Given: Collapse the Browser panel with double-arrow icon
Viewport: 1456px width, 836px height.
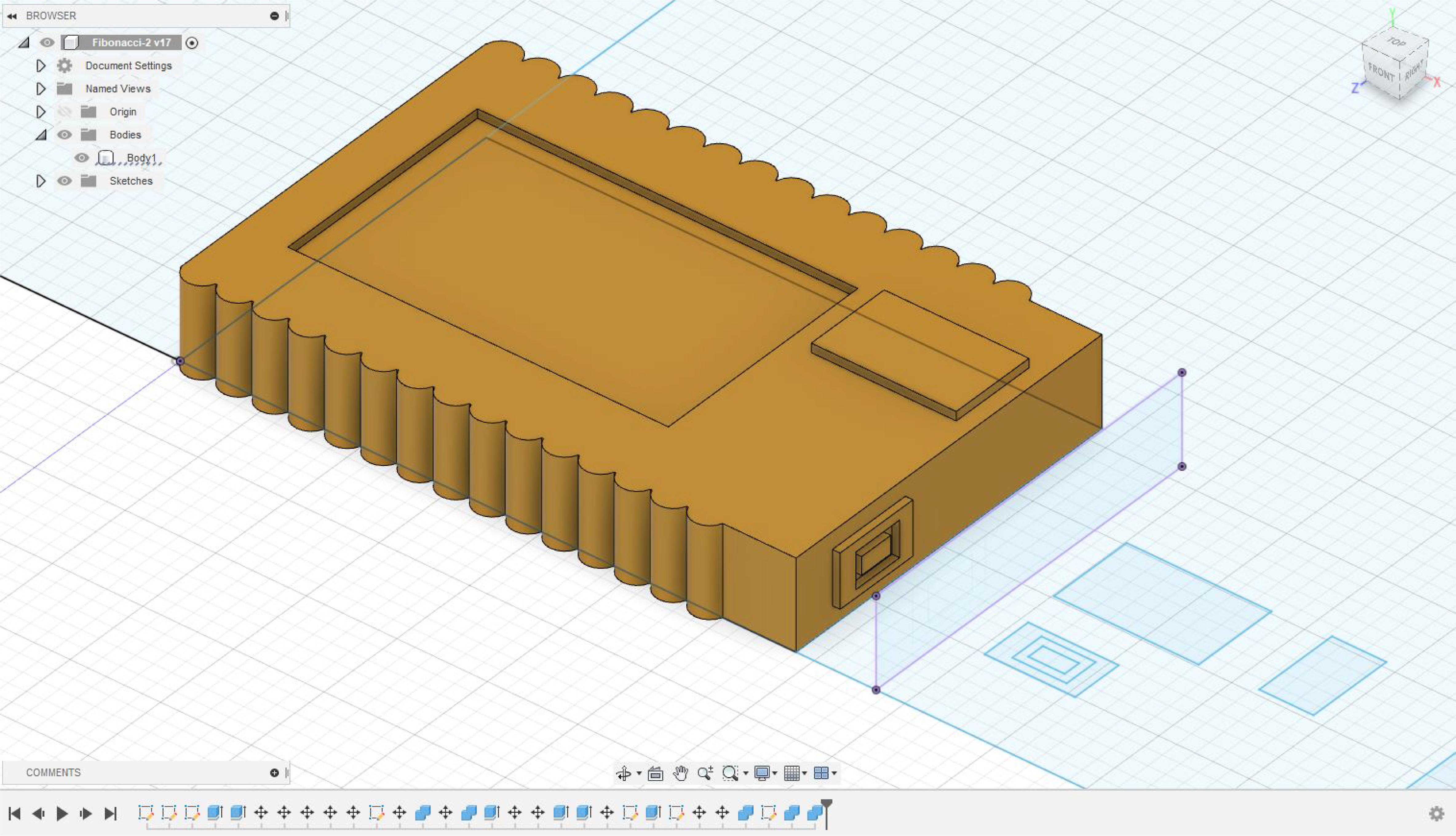Looking at the screenshot, I should (12, 16).
